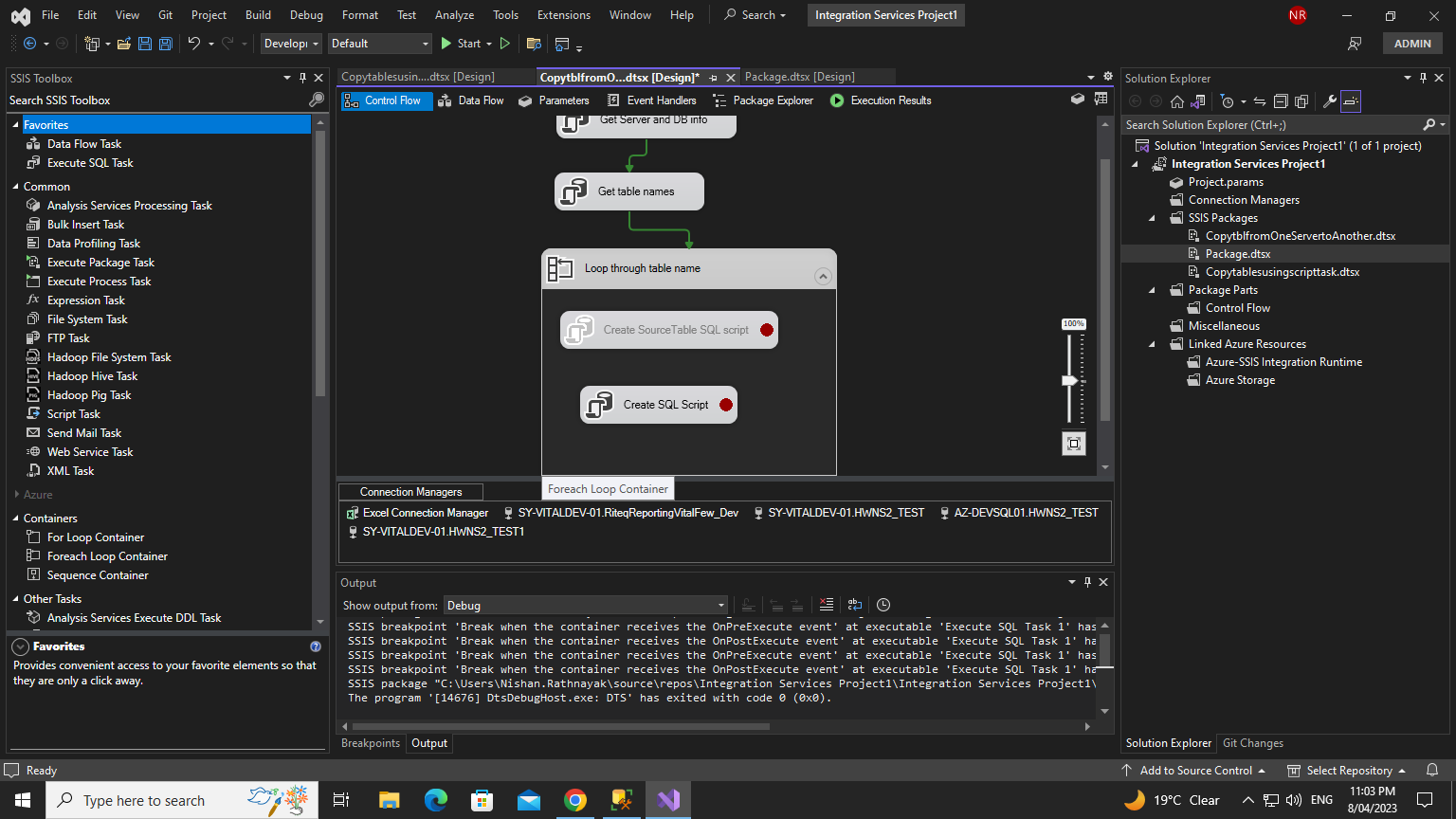Switch to the Breakpoints tab
Image resolution: width=1456 pixels, height=819 pixels.
[371, 743]
